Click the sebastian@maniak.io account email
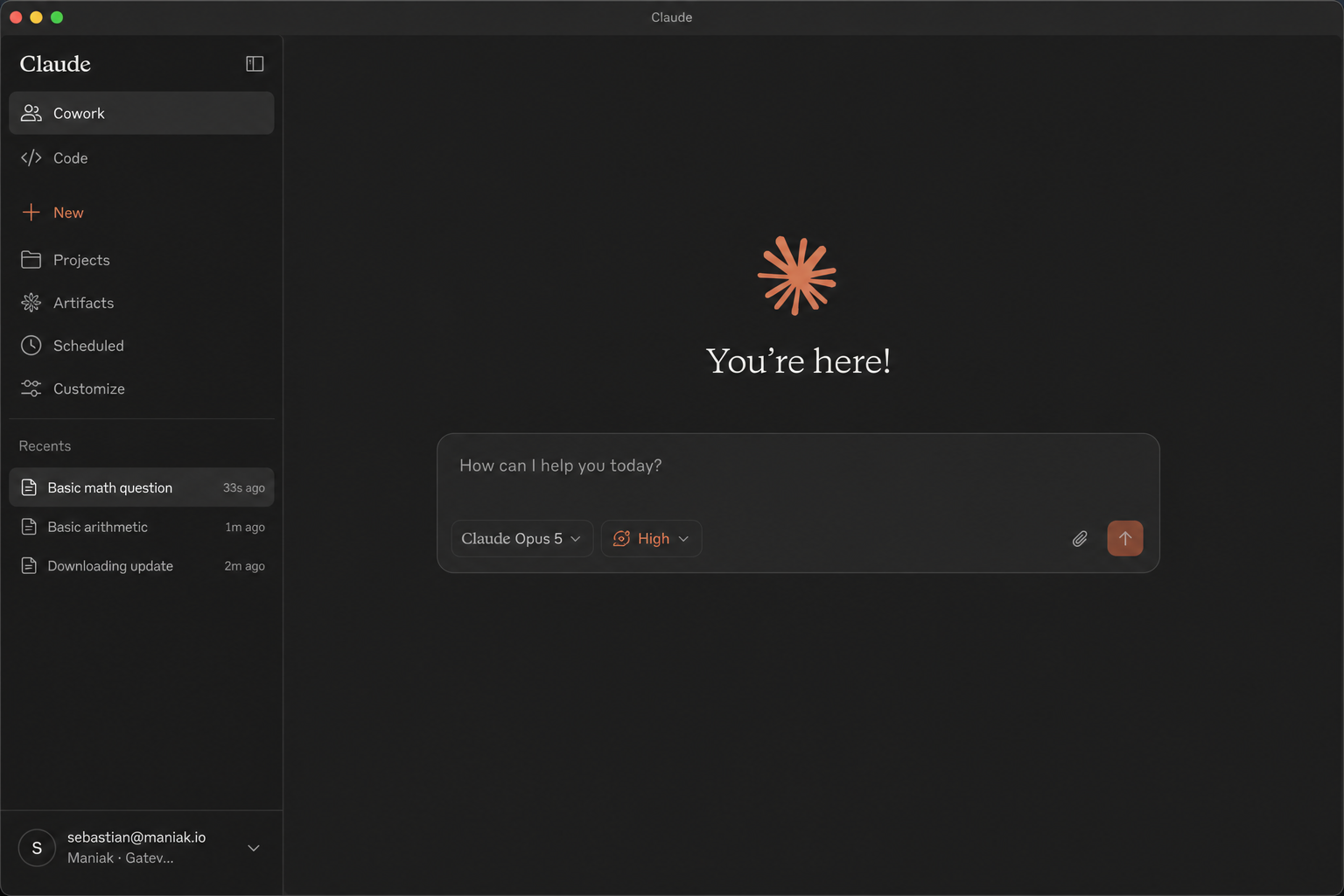 (136, 837)
